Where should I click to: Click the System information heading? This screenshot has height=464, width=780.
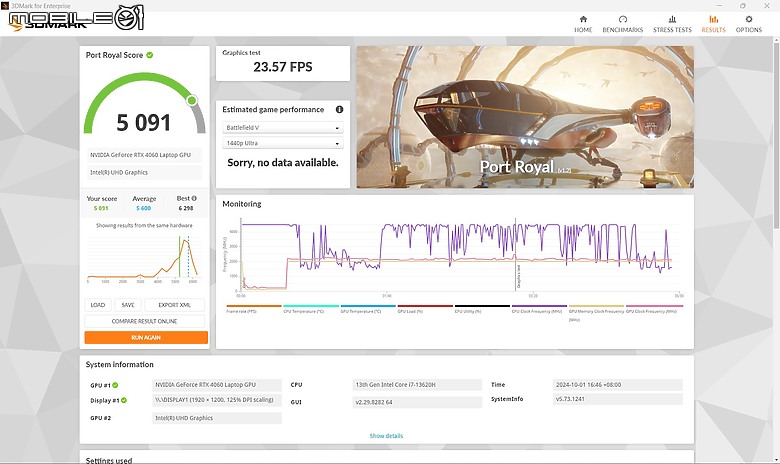[119, 365]
